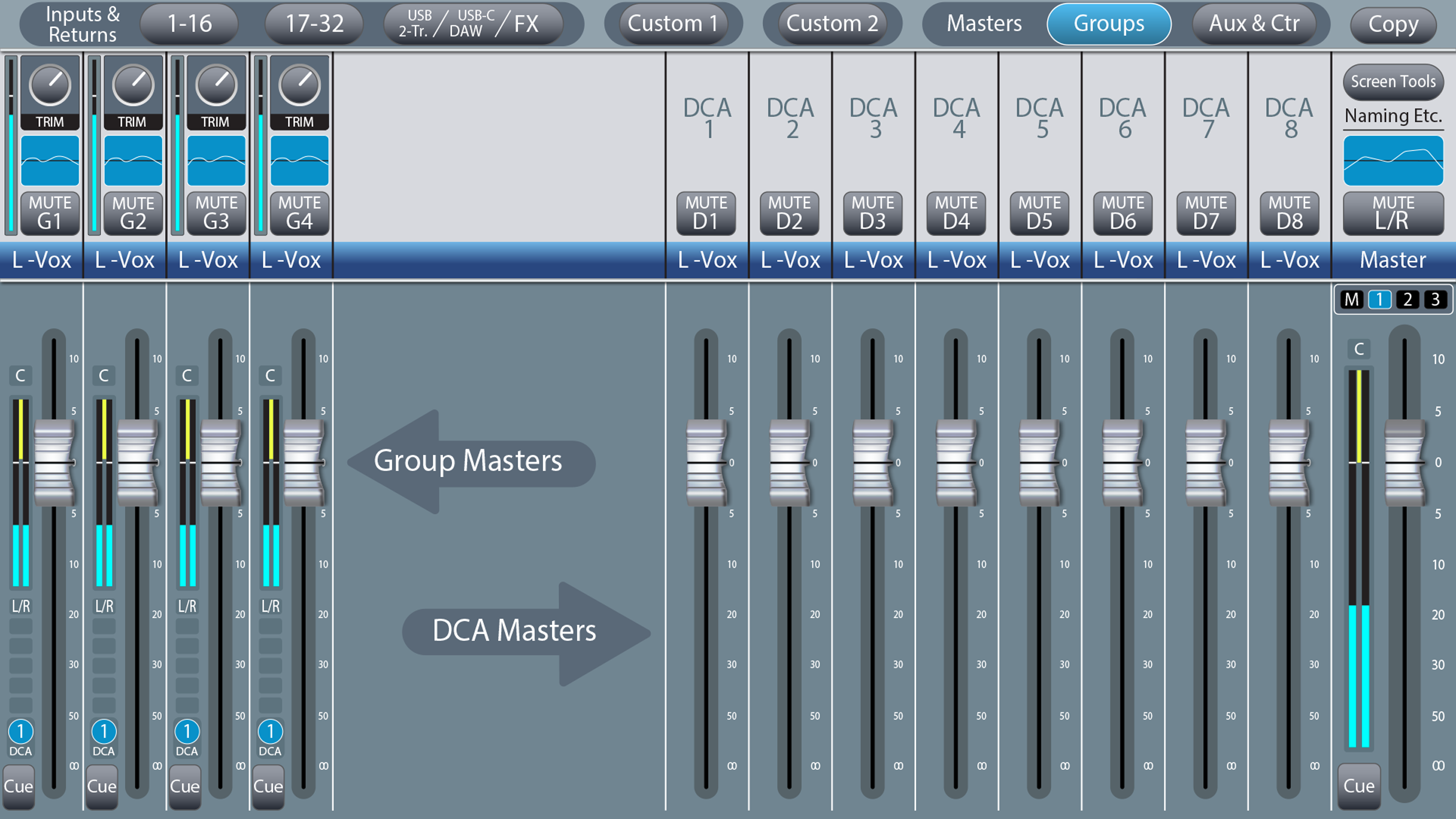Image resolution: width=1456 pixels, height=819 pixels.
Task: Select the DCA 8 L-Vox name label
Action: pos(1289,260)
